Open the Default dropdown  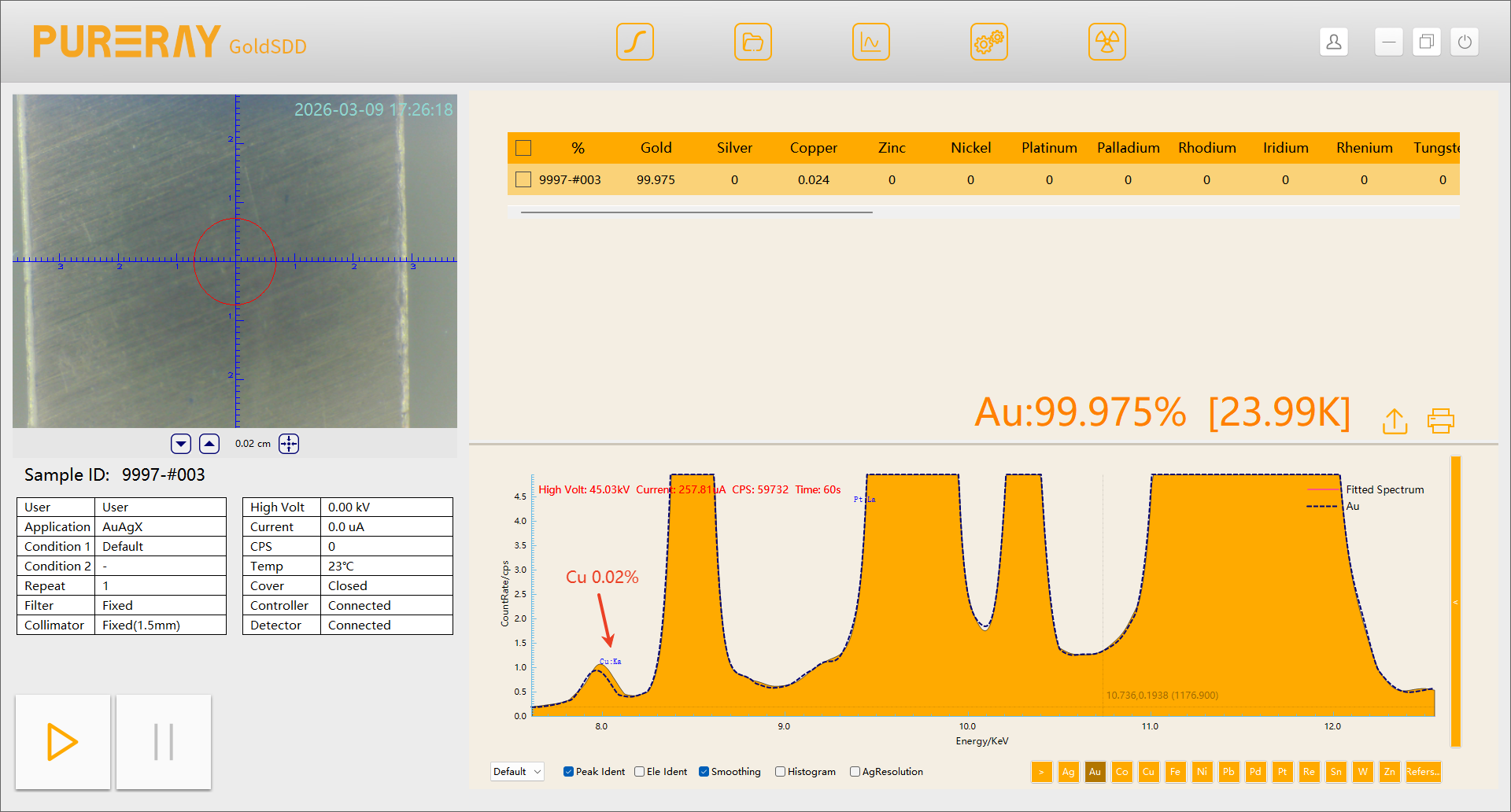tap(517, 772)
